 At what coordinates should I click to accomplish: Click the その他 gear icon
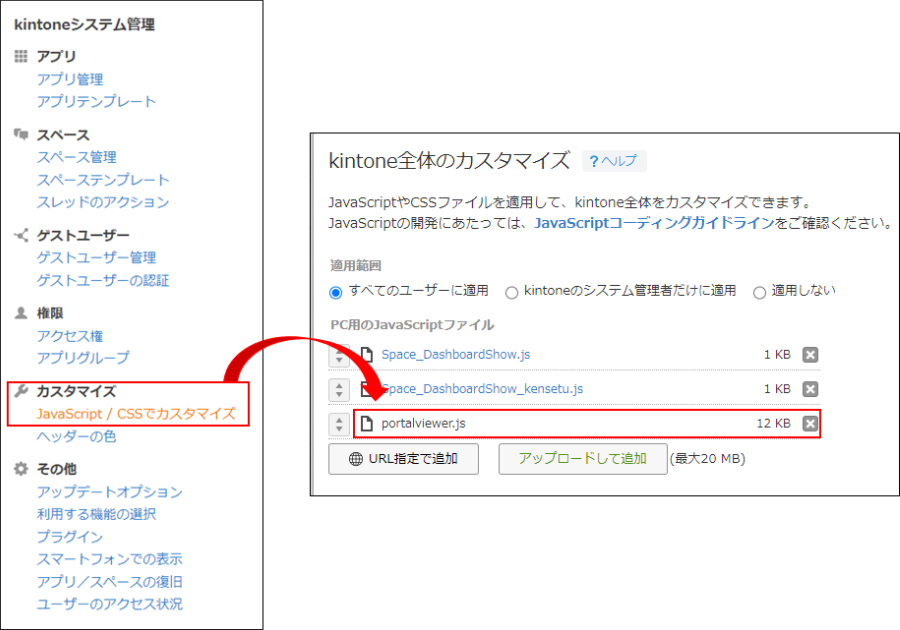point(21,469)
